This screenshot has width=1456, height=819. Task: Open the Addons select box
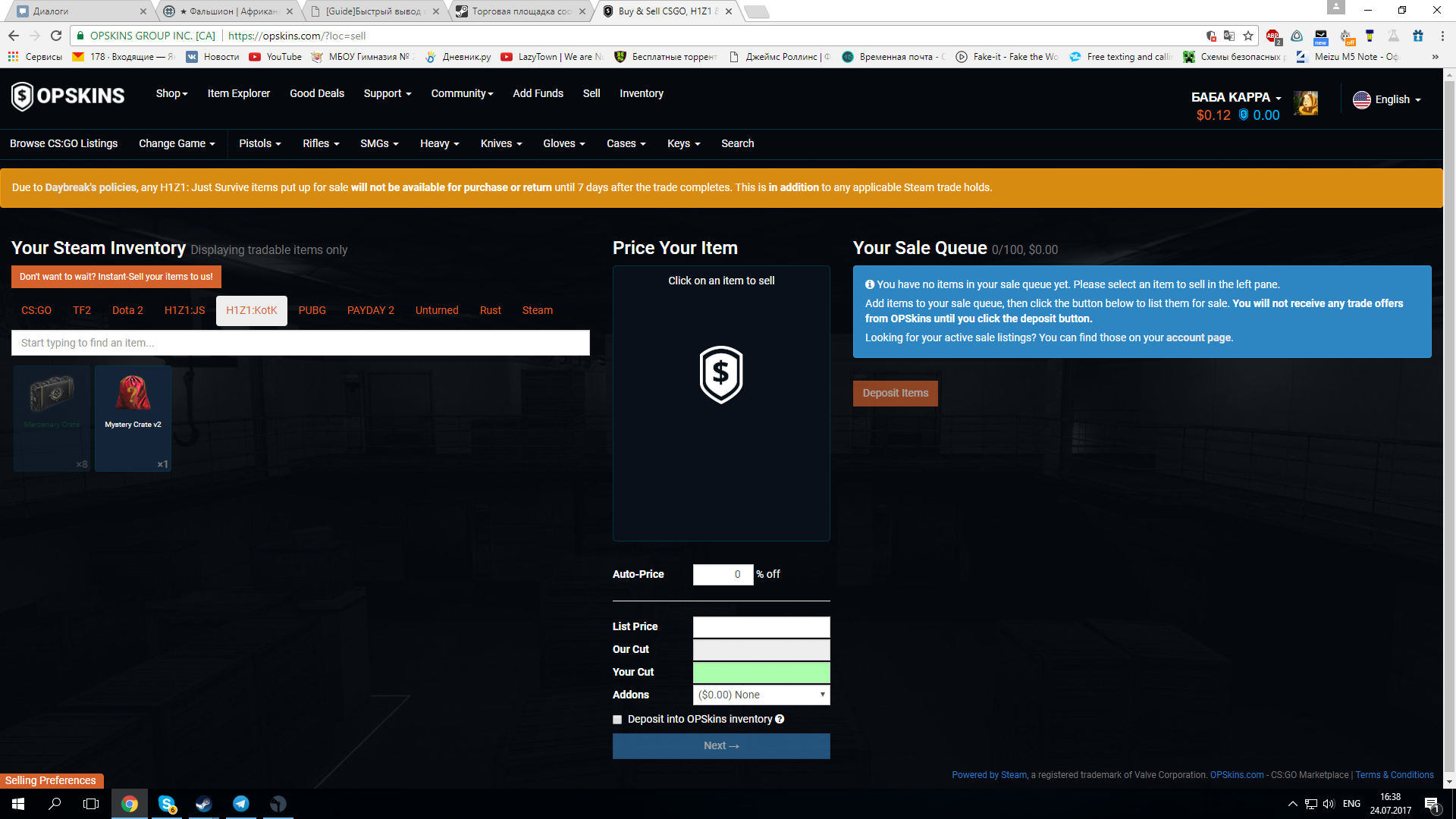(761, 695)
